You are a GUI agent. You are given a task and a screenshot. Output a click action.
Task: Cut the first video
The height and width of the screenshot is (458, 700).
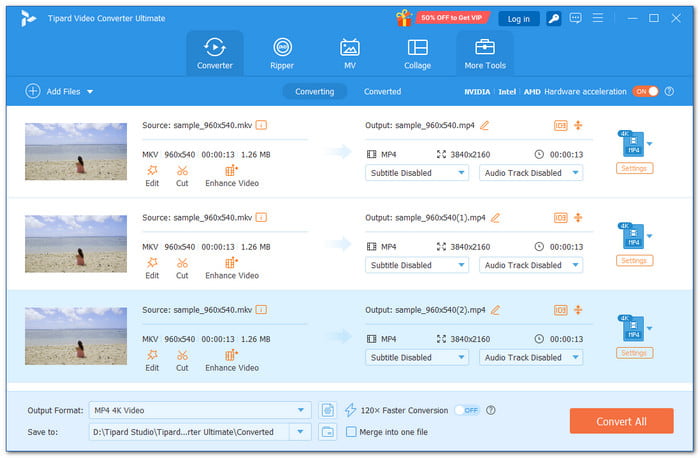click(x=182, y=176)
